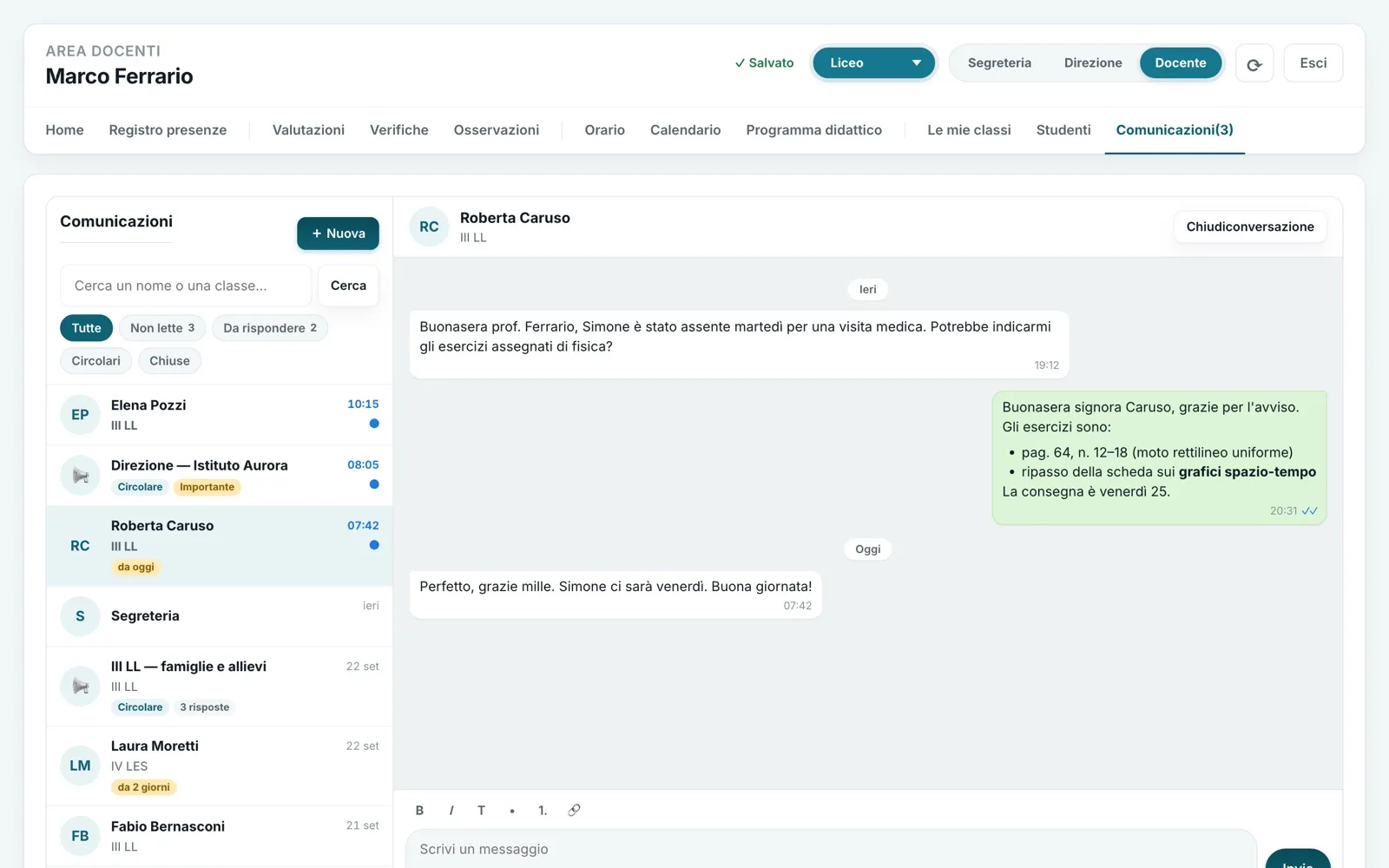The height and width of the screenshot is (868, 1389).
Task: Click the Importante tag on Direzione row
Action: tap(207, 487)
